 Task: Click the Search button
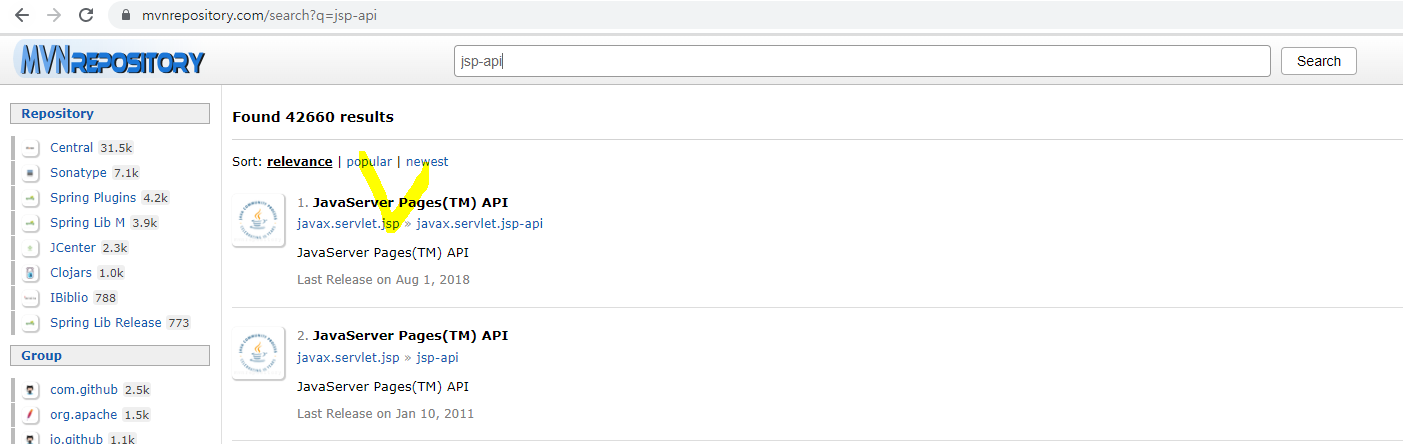pos(1318,61)
